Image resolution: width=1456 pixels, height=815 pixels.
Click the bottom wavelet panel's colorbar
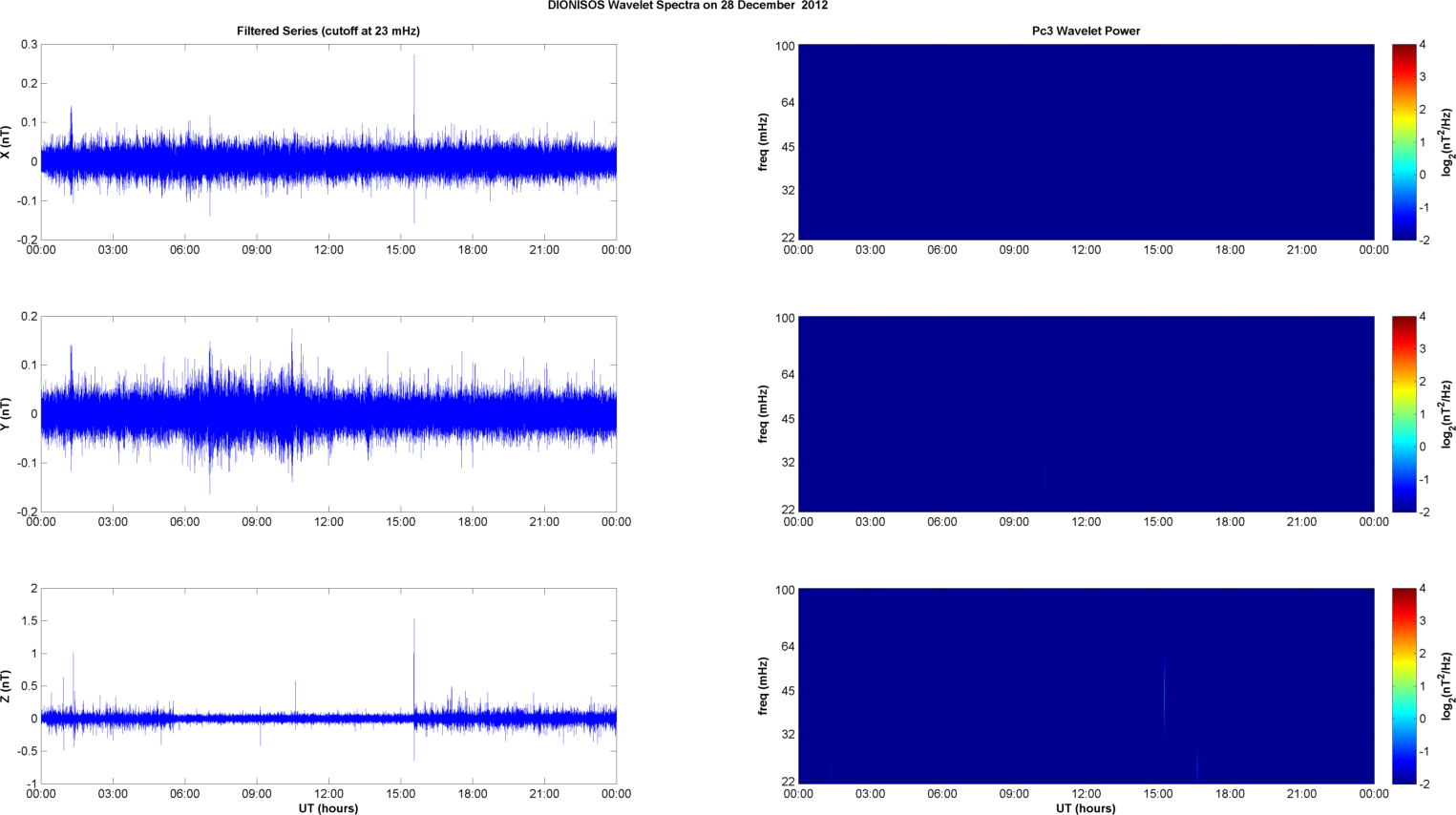point(1403,686)
